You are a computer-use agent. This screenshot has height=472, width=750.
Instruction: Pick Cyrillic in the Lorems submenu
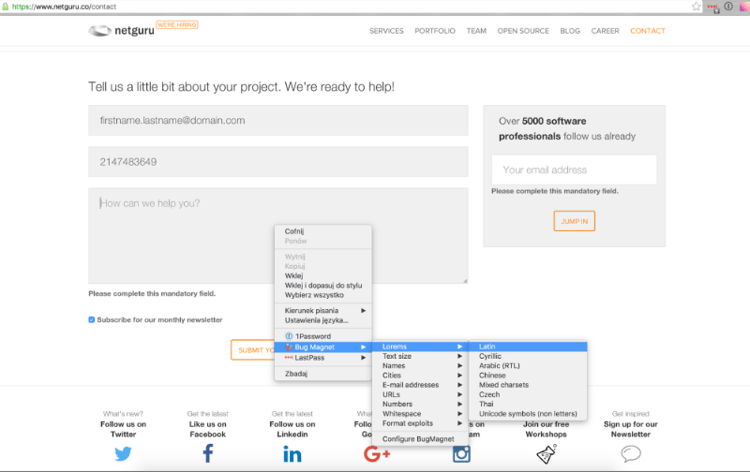pos(490,356)
